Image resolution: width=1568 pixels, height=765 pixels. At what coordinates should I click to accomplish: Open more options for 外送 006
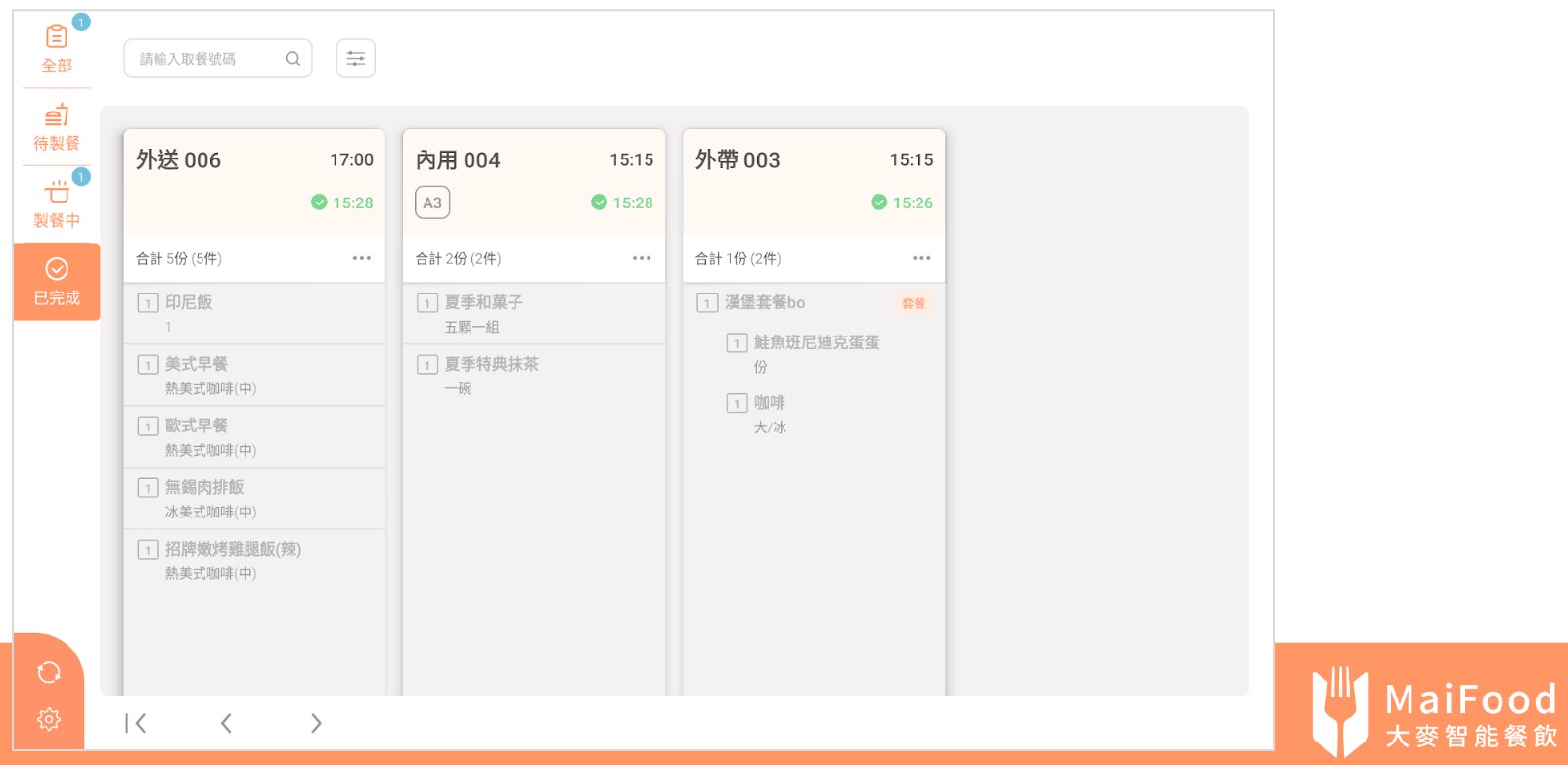tap(362, 258)
